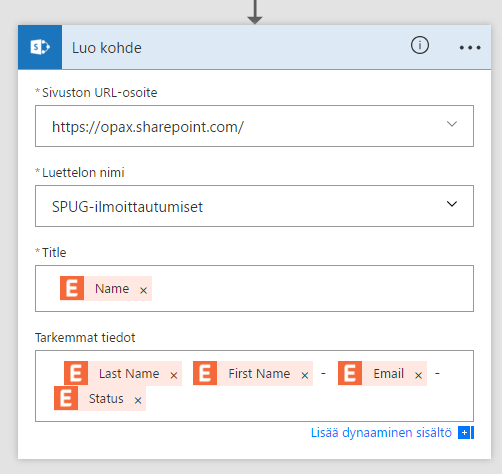Viewport: 502px width, 474px height.
Task: Click the Eventbrite icon of the Status token
Action: [66, 398]
